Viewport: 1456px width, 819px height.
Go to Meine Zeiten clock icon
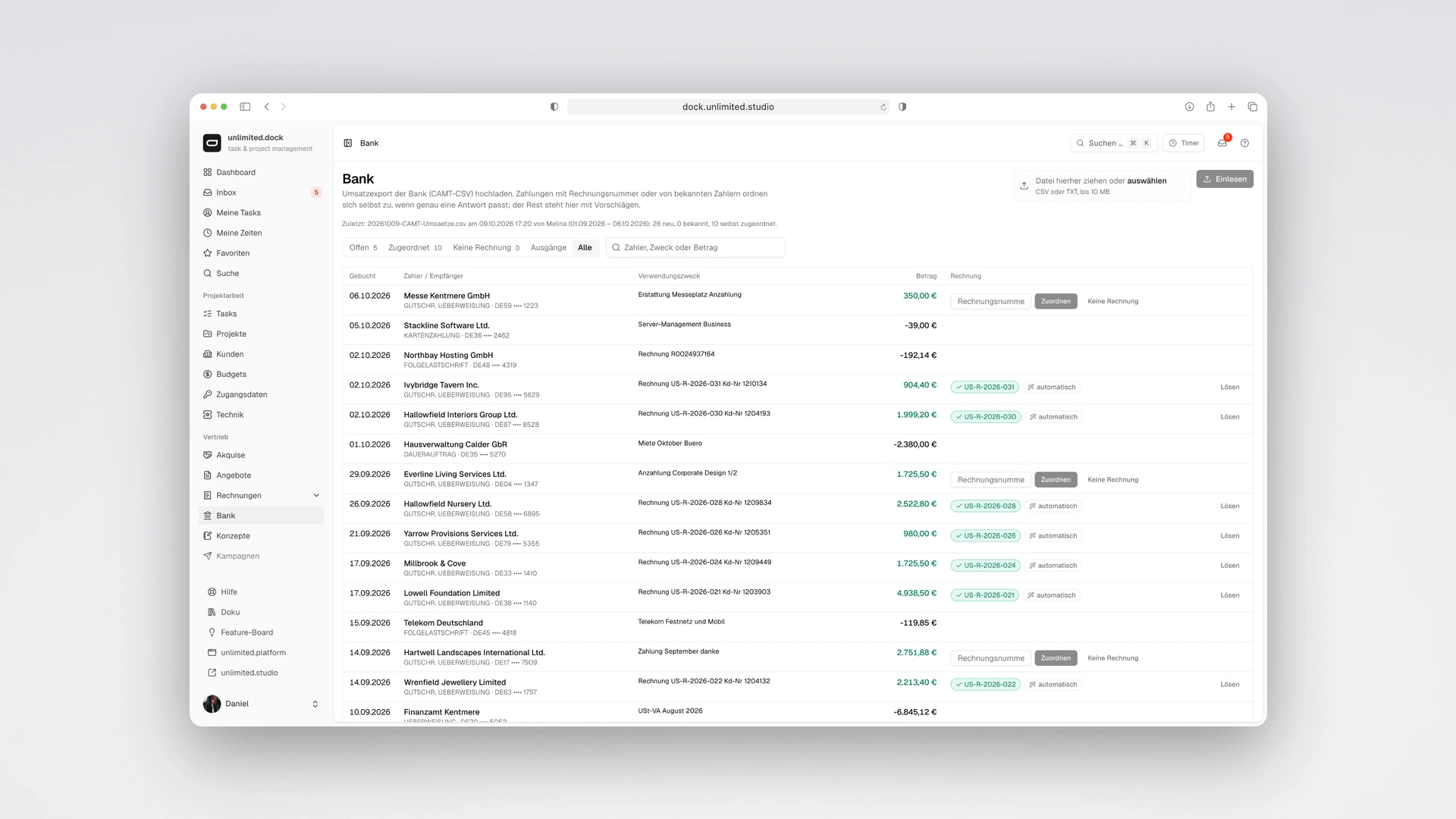207,233
